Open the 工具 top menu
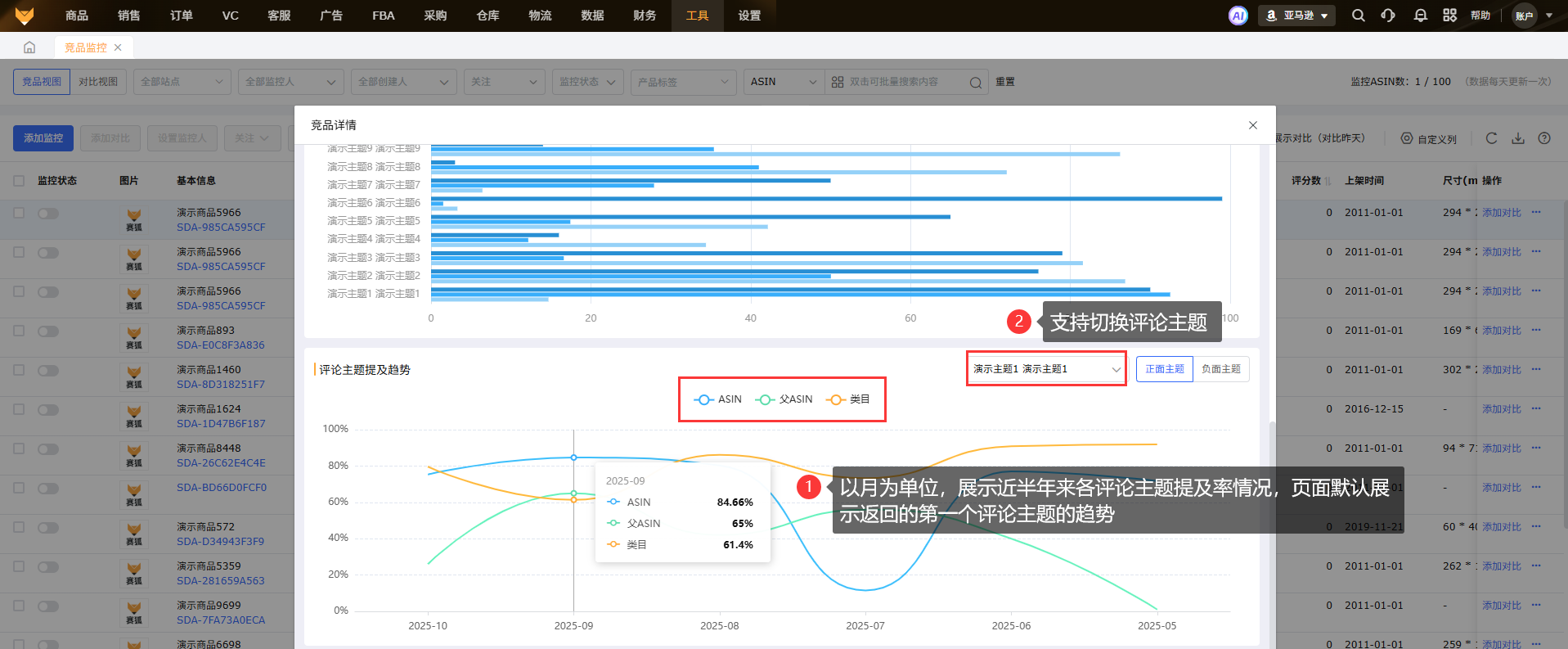The width and height of the screenshot is (1568, 649). pos(697,16)
